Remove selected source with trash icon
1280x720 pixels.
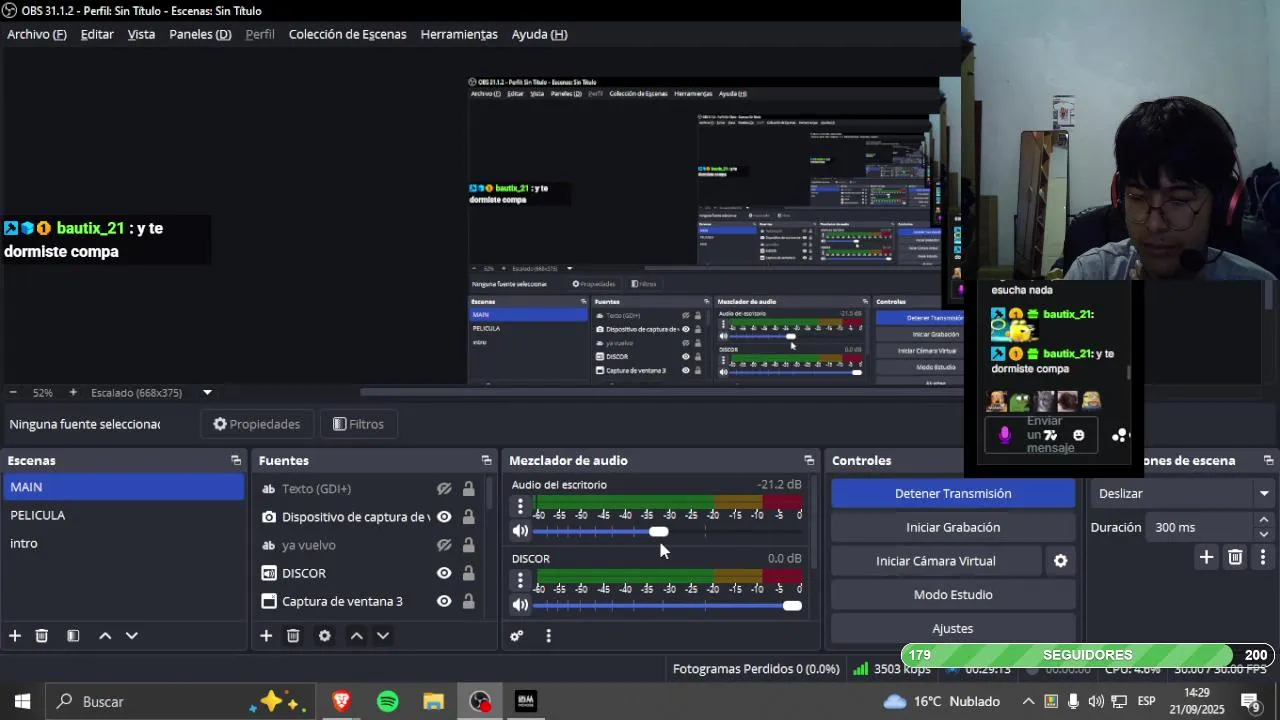(293, 636)
